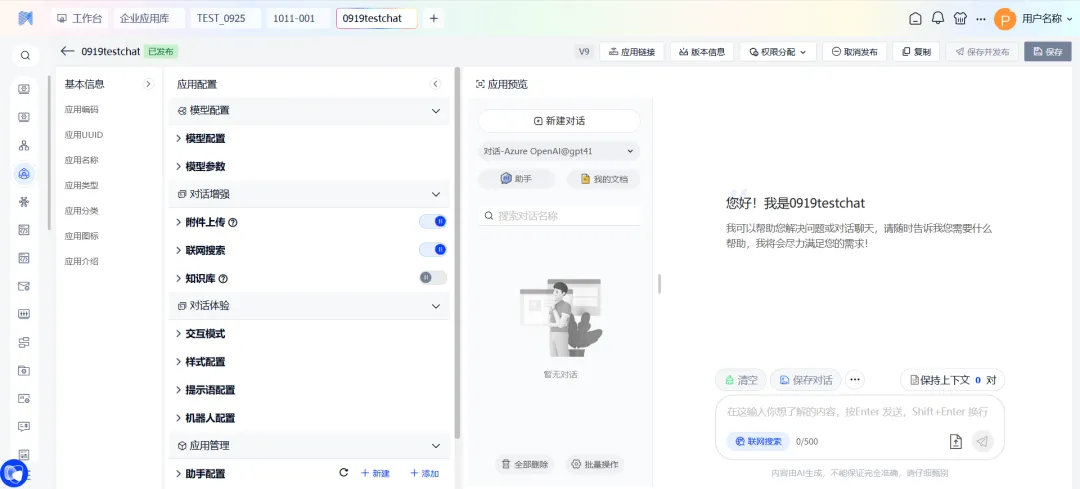Open the sidebar folder icon

(x=24, y=371)
